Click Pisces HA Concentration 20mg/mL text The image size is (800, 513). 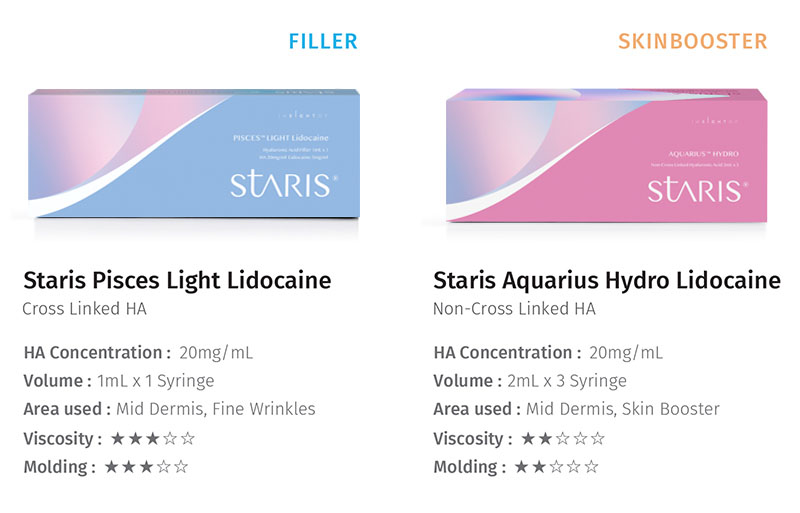tap(216, 353)
